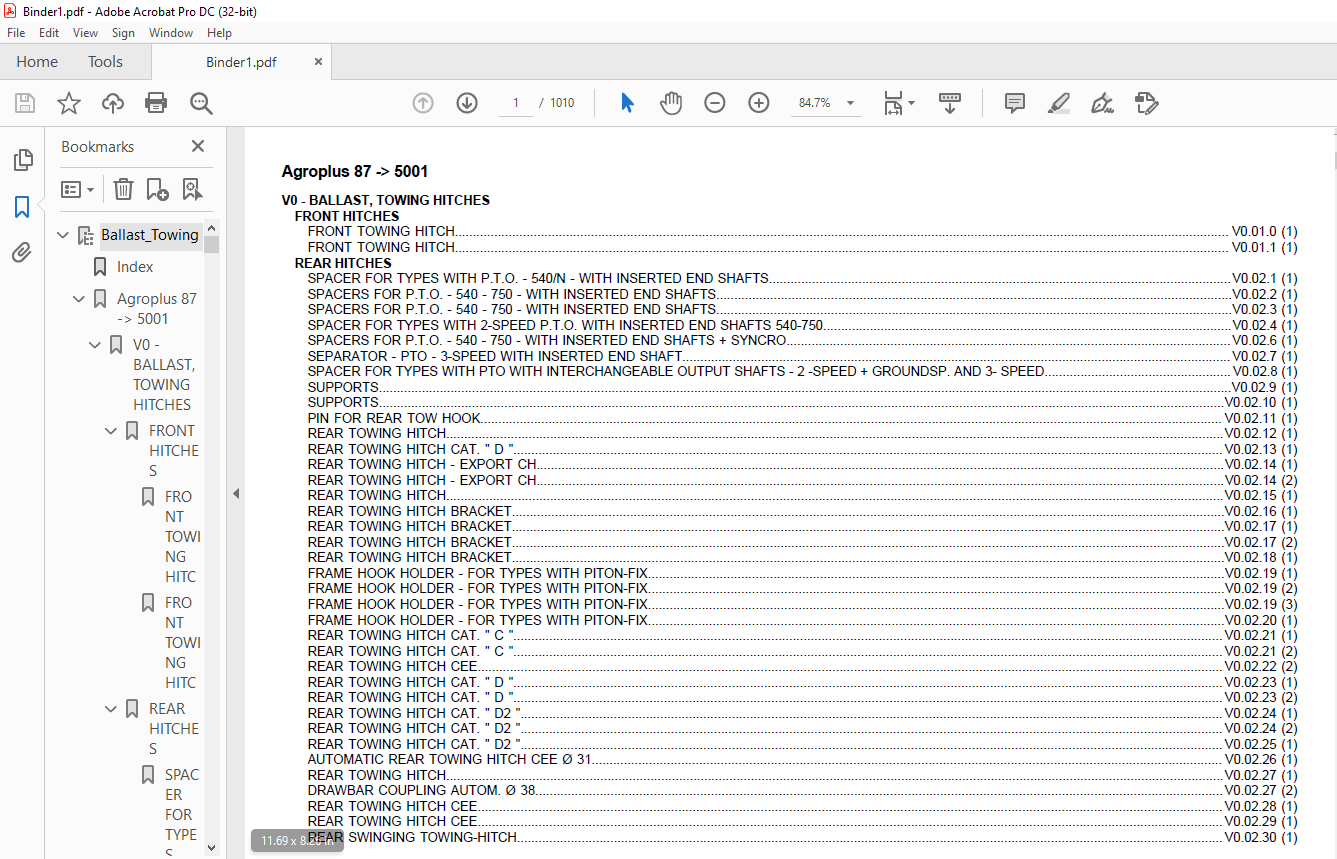This screenshot has width=1337, height=859.
Task: Open the fit page options icon
Action: (898, 103)
